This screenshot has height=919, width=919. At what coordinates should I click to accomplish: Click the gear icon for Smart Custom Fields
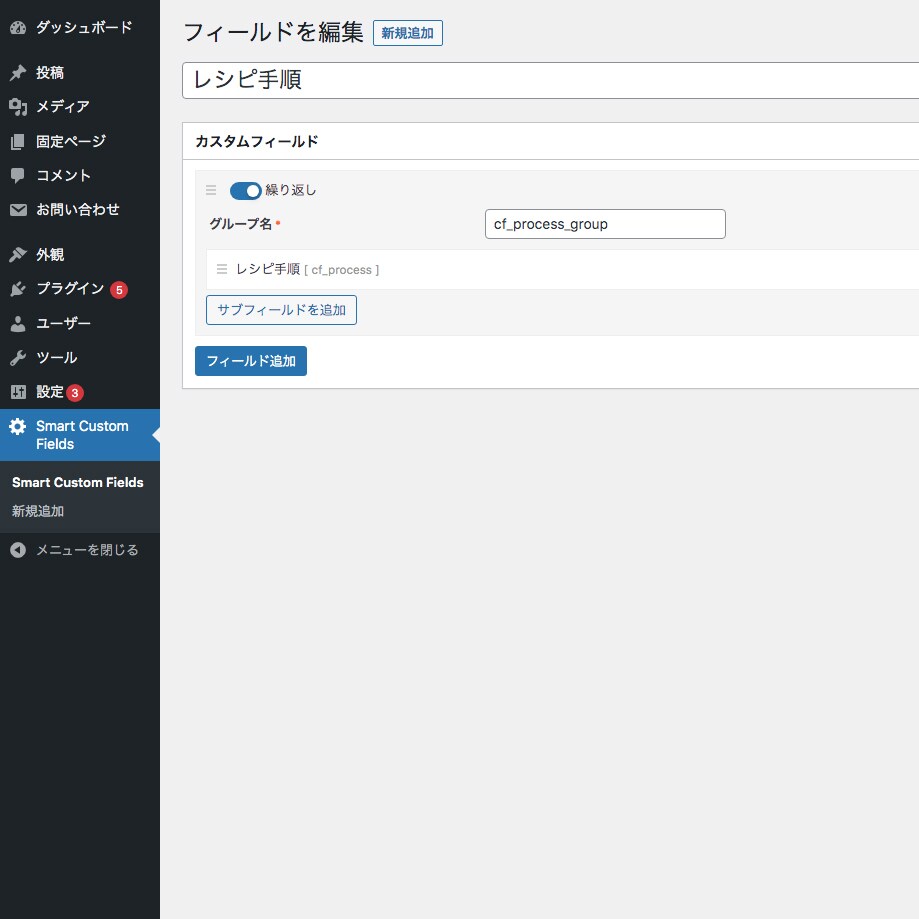tap(18, 427)
